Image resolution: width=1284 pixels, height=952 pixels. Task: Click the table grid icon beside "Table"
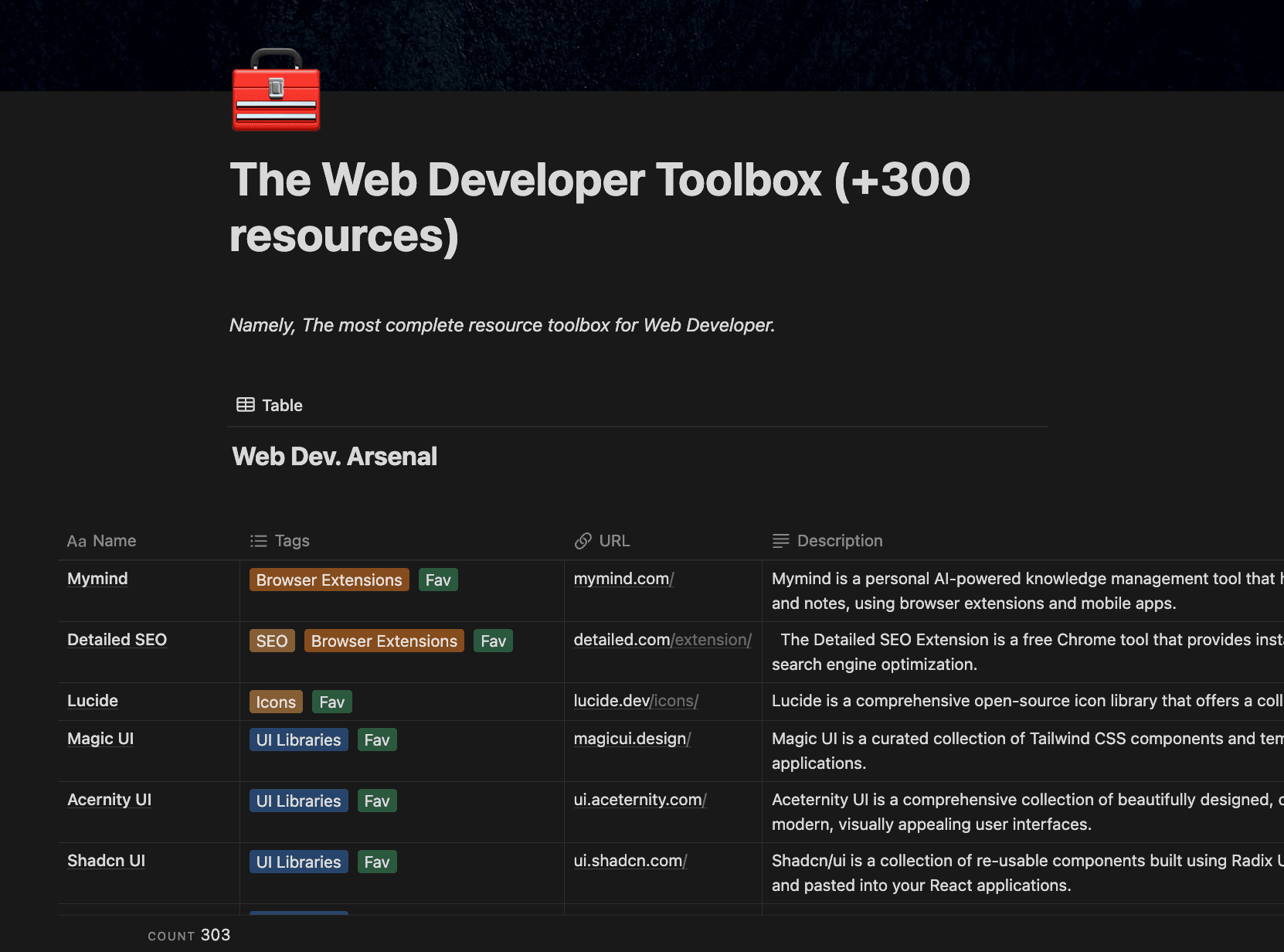tap(245, 404)
